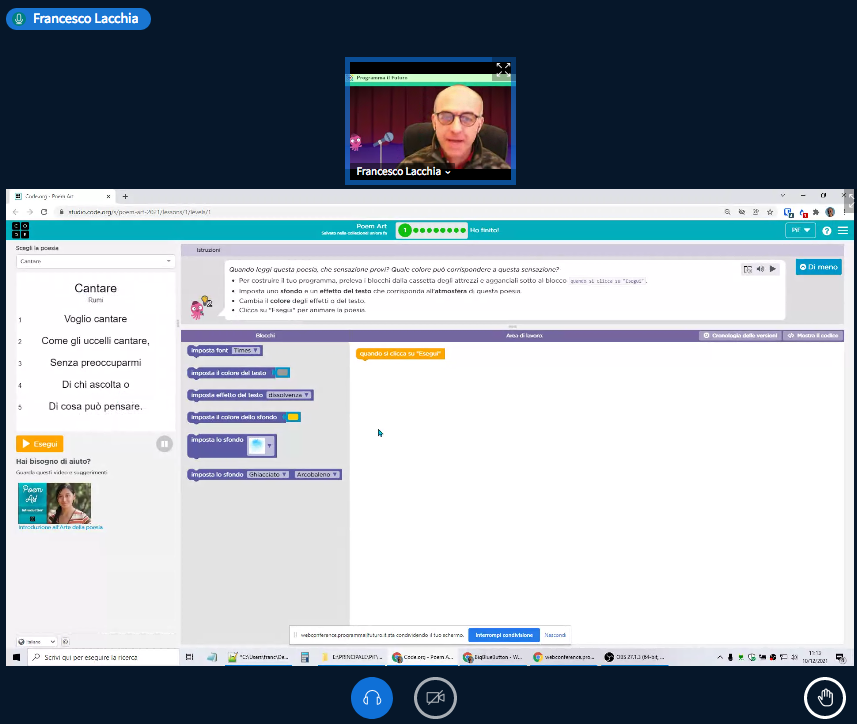The height and width of the screenshot is (724, 857).
Task: Click the octopus character hint lightbulb
Action: 206,300
